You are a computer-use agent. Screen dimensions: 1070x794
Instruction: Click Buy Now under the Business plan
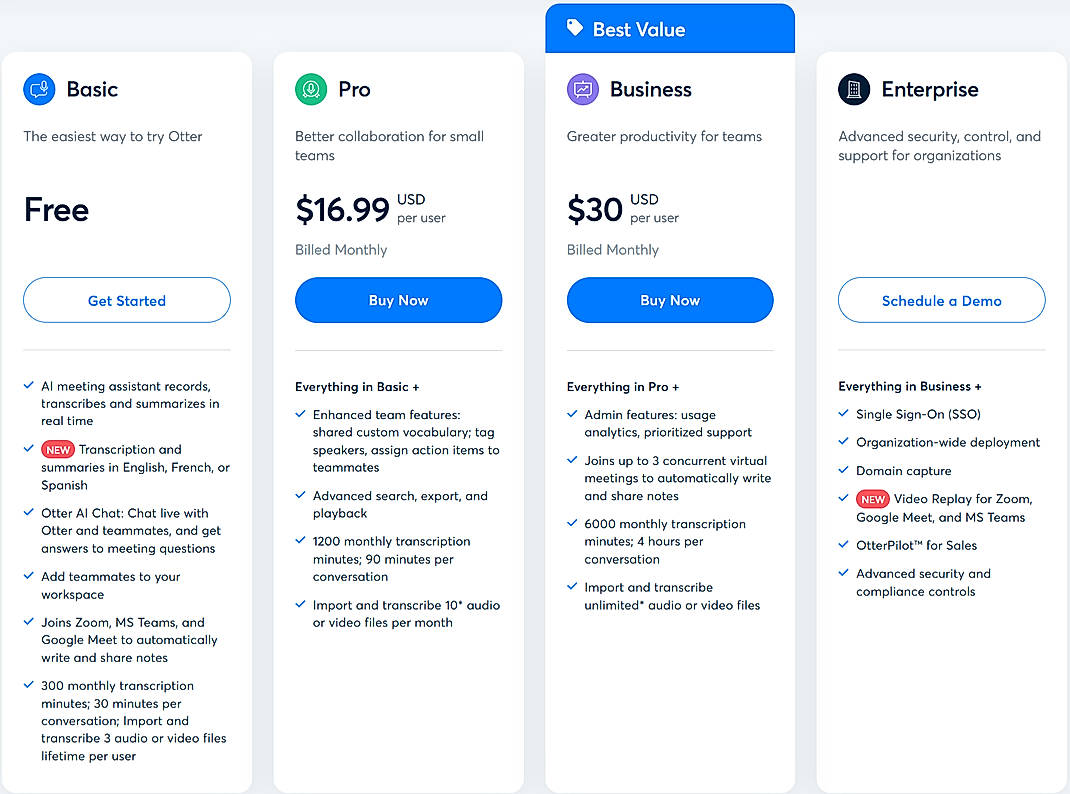(669, 300)
